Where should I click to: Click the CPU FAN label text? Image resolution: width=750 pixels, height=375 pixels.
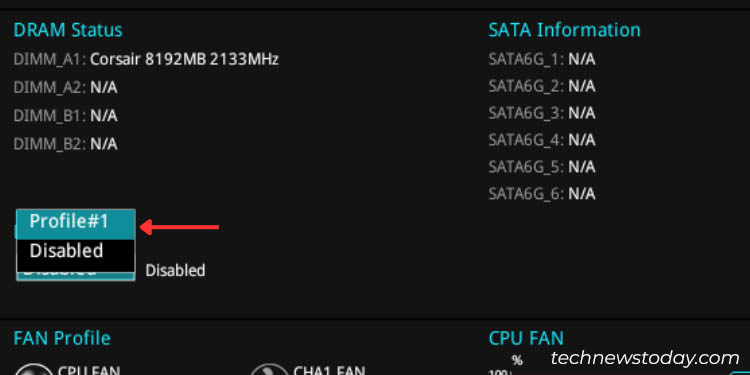click(89, 371)
